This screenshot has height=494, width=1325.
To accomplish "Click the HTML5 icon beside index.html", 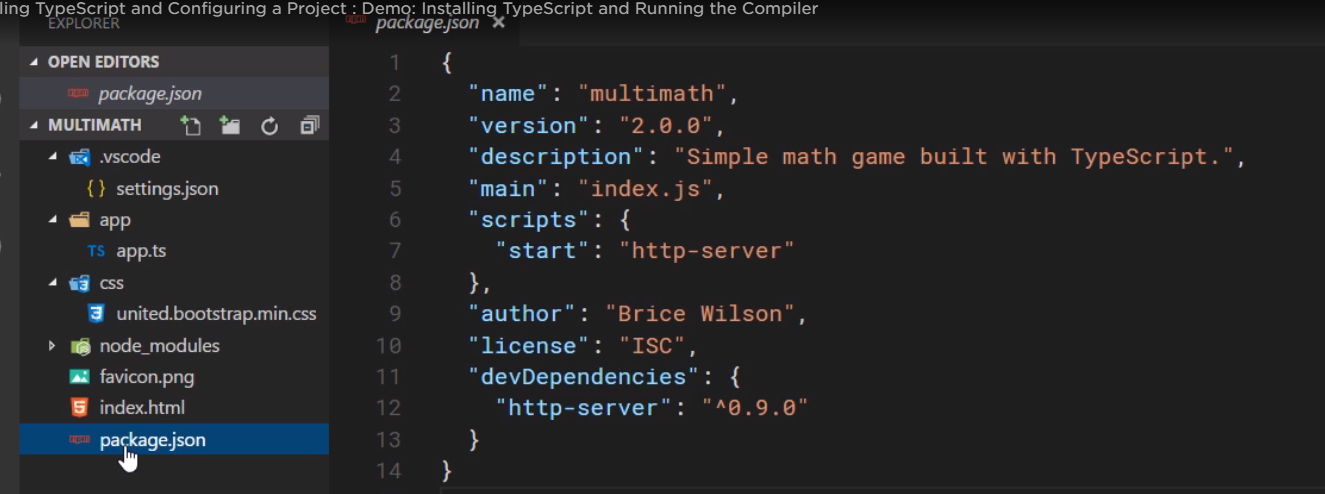I will pos(79,408).
